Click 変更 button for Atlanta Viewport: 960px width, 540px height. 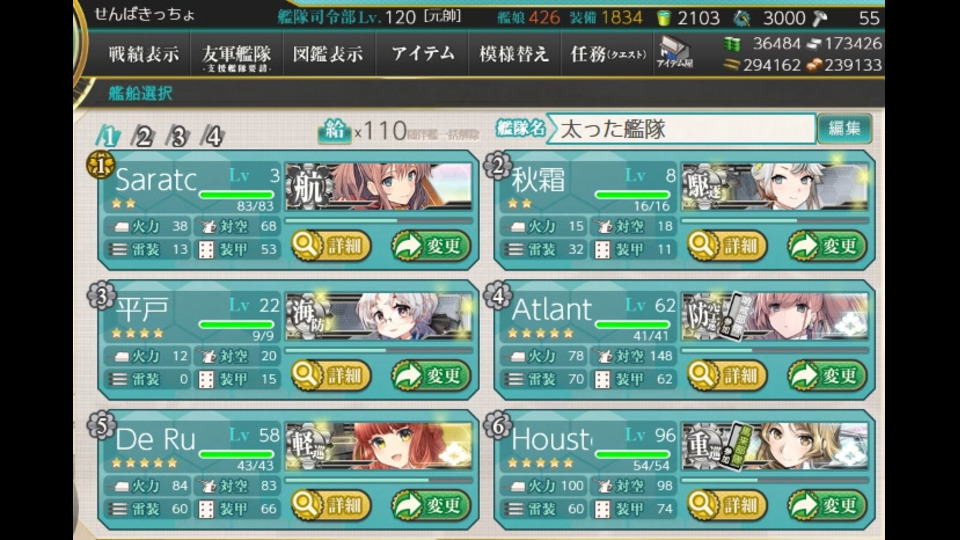coord(827,375)
